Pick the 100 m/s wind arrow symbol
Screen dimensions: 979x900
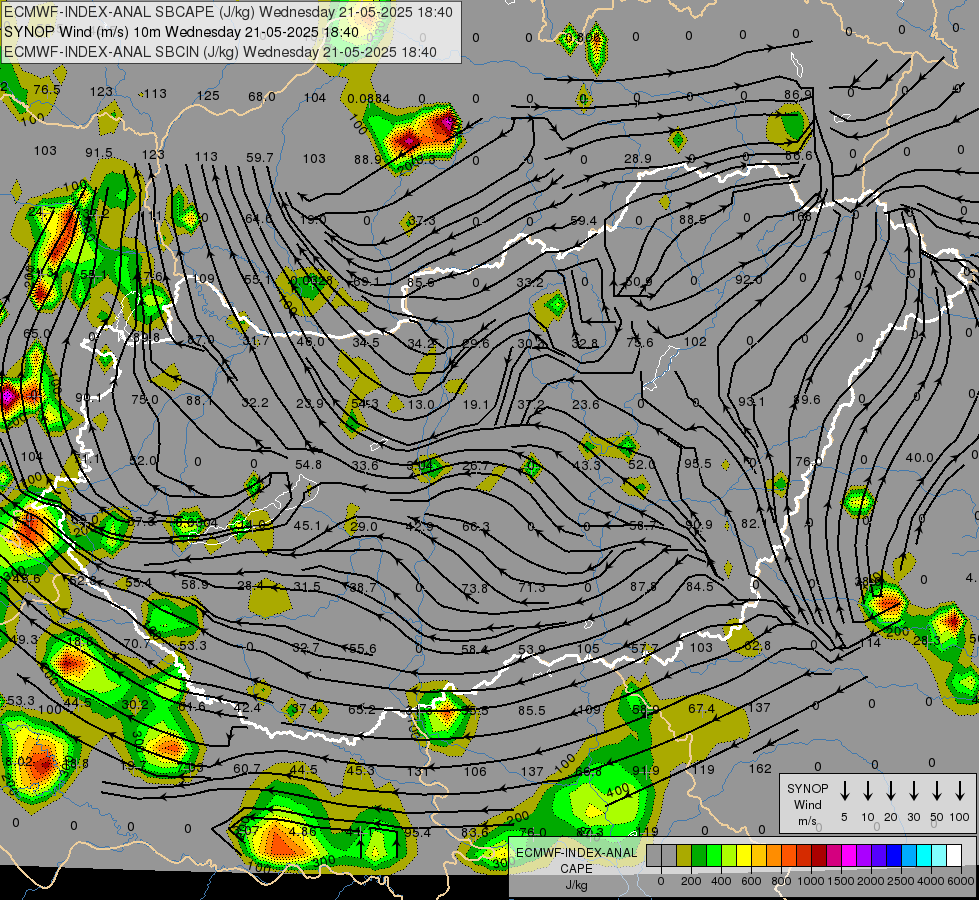(x=960, y=791)
